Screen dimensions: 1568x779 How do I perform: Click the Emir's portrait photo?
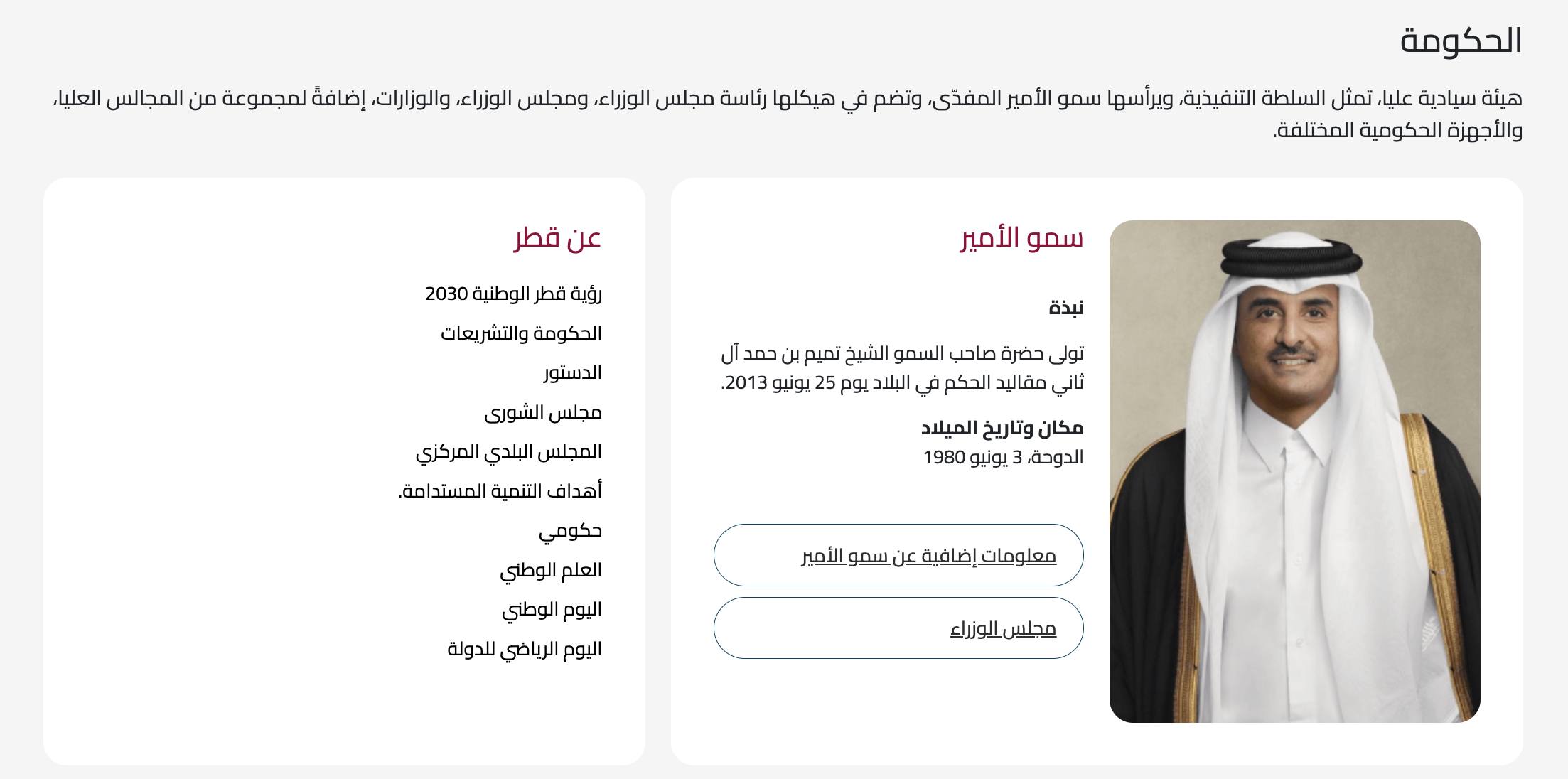pos(1294,471)
